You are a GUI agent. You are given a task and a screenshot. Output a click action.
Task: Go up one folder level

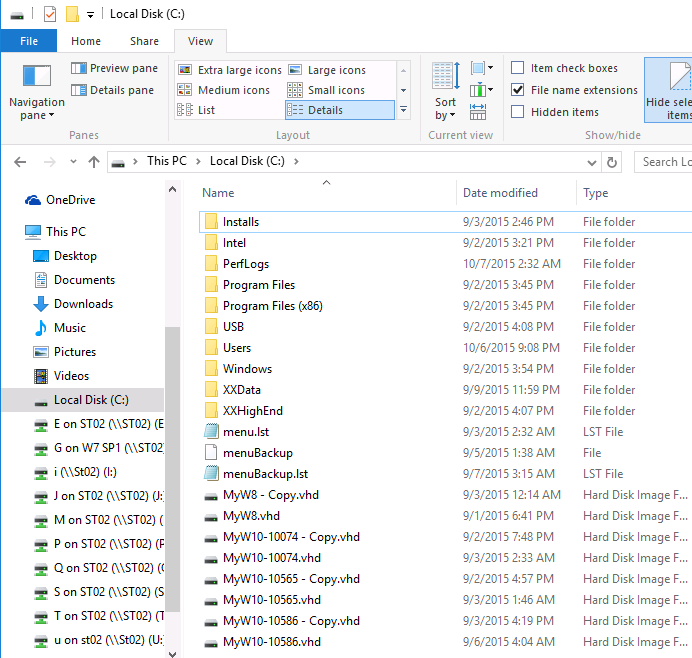tap(94, 162)
